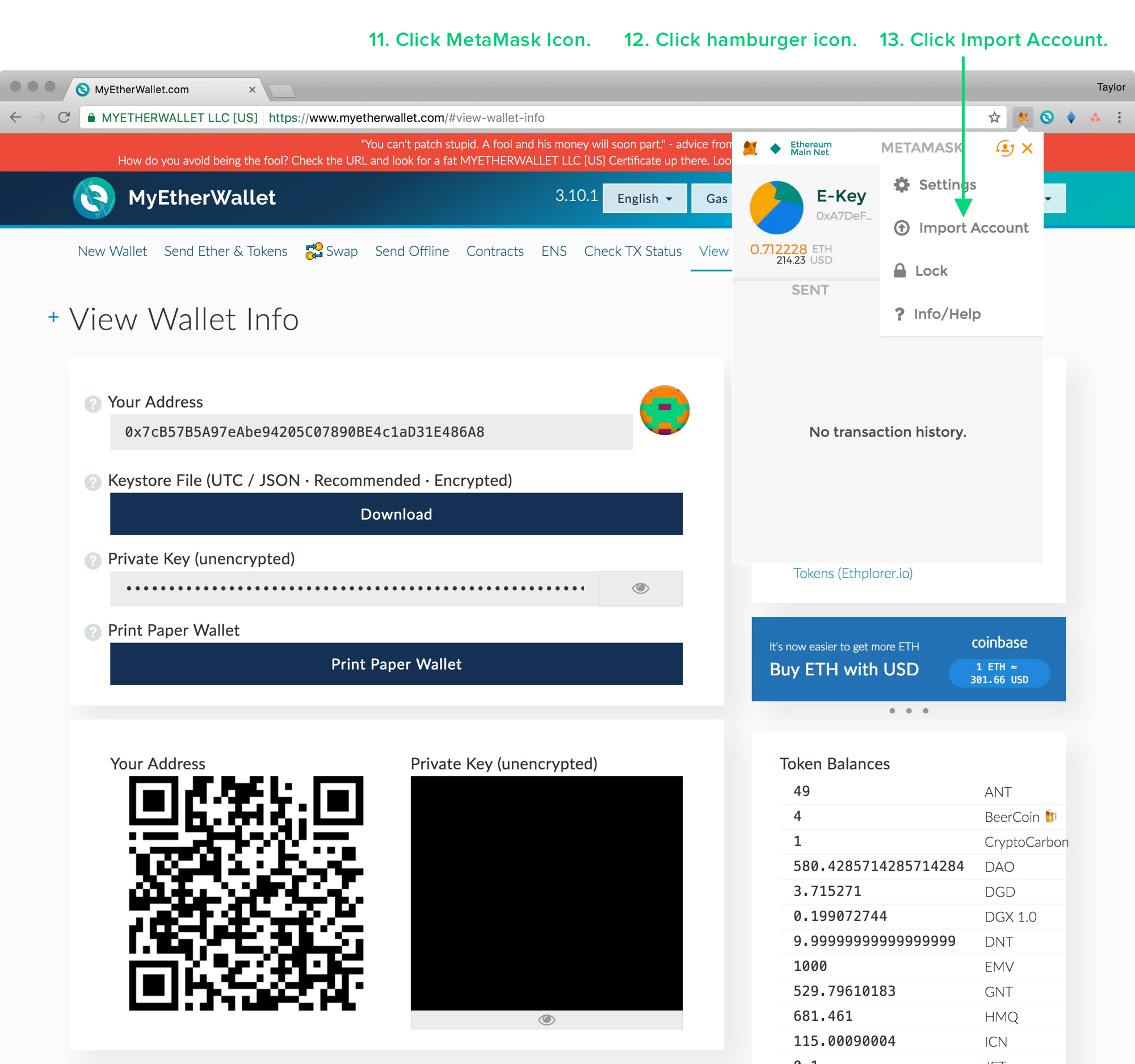Close the MyEtherWallet.com browser tab
The height and width of the screenshot is (1064, 1135).
click(x=252, y=90)
